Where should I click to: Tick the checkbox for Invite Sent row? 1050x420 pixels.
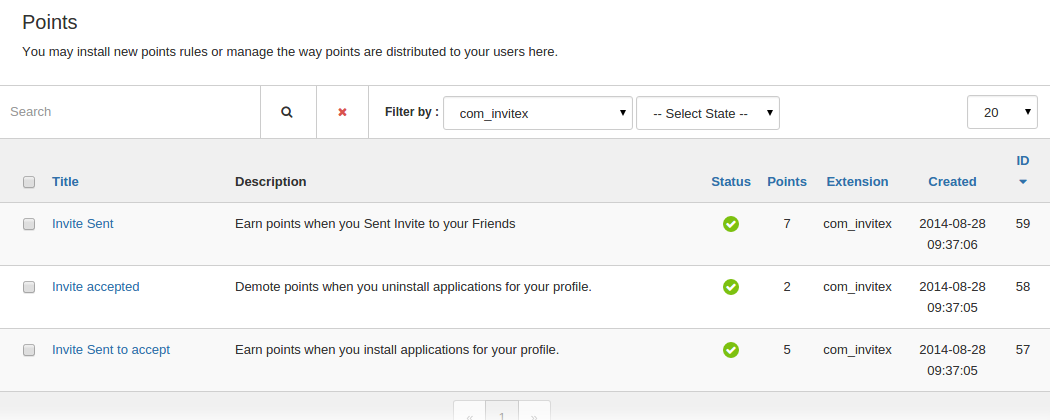pos(29,224)
